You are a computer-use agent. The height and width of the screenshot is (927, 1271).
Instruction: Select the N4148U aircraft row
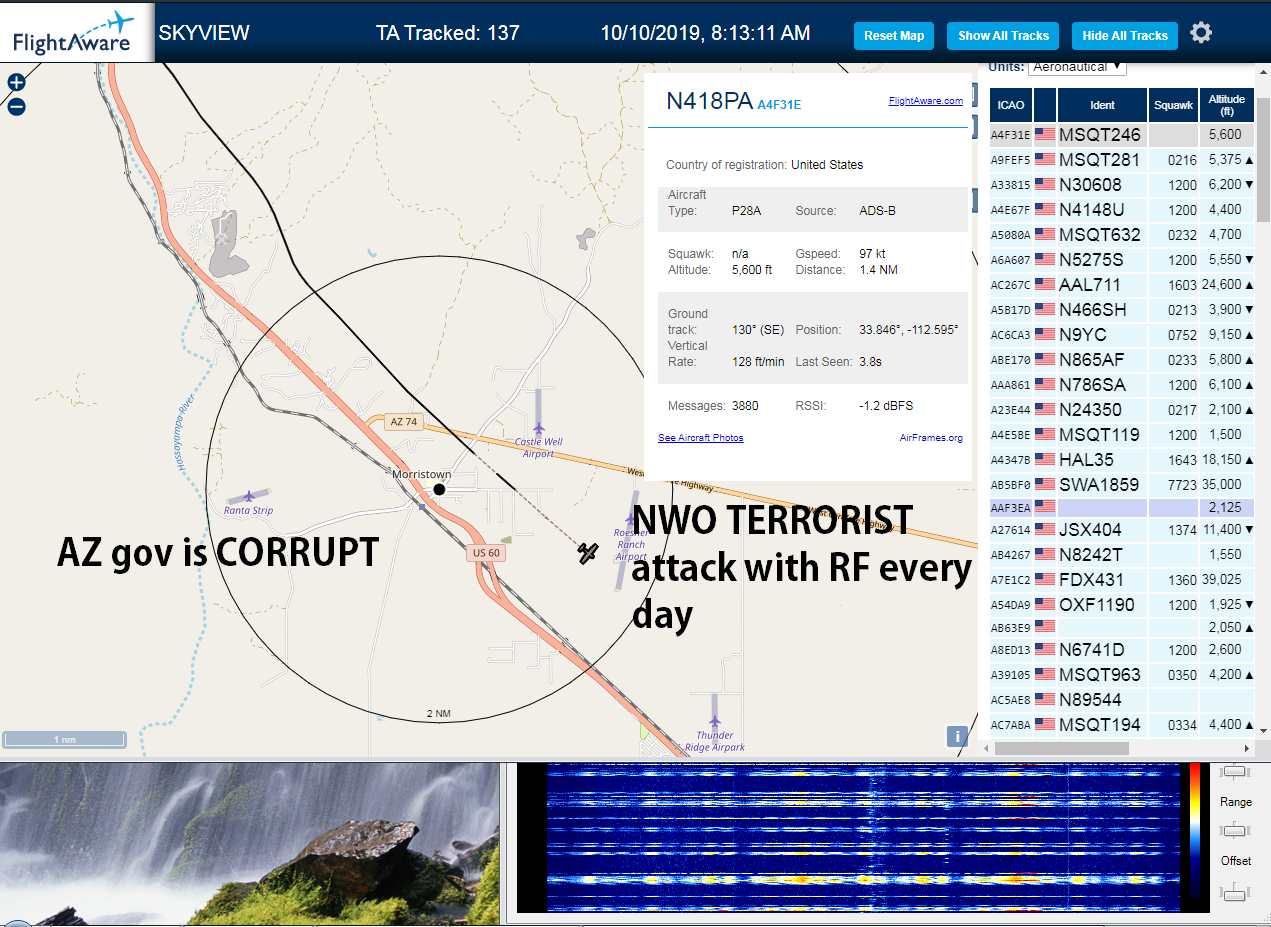point(1122,210)
